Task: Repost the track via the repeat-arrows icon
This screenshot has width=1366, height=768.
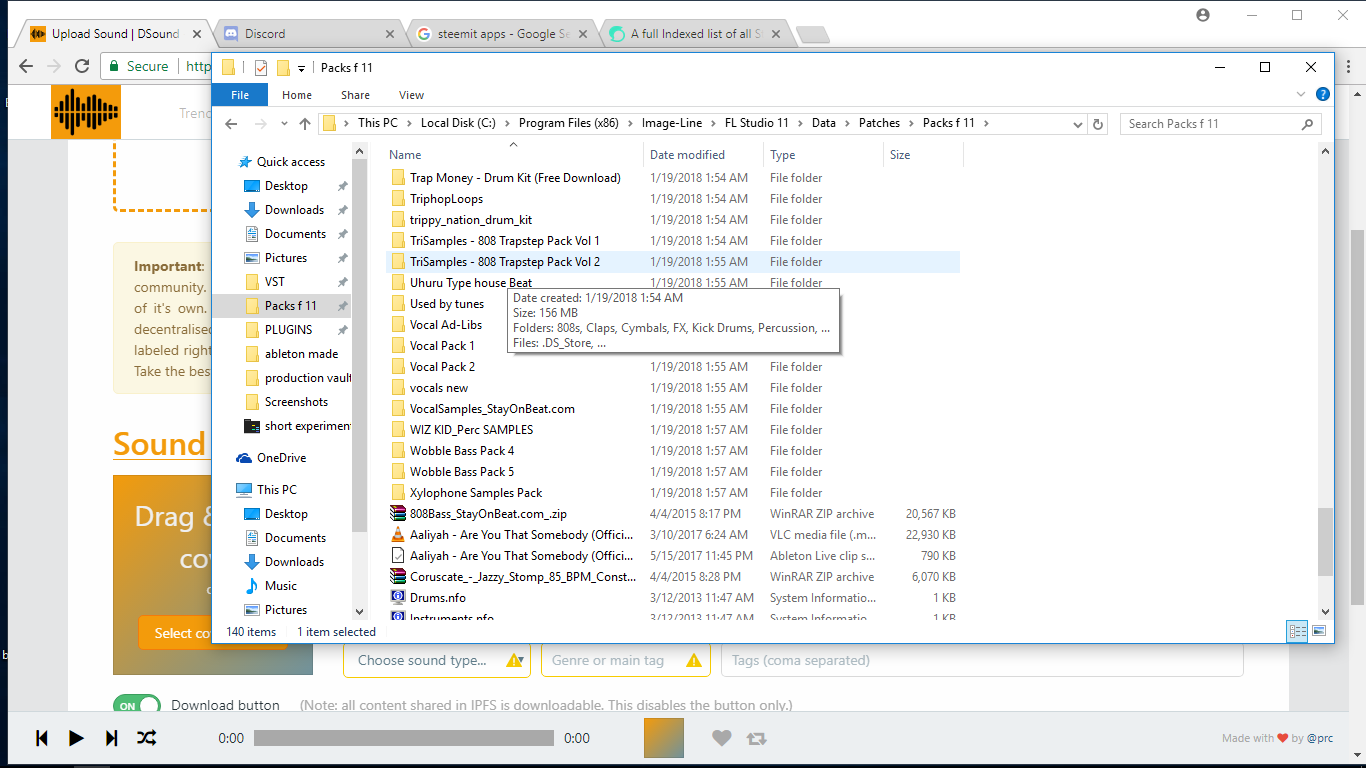Action: (x=757, y=738)
